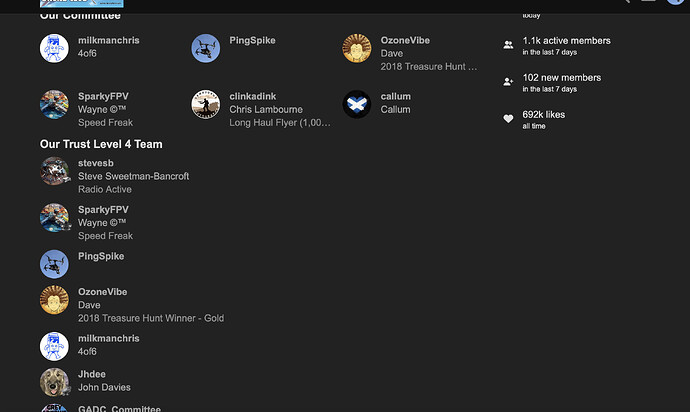Open GADC_Committee user profile link
Viewport: 690px width, 412px height.
119,409
